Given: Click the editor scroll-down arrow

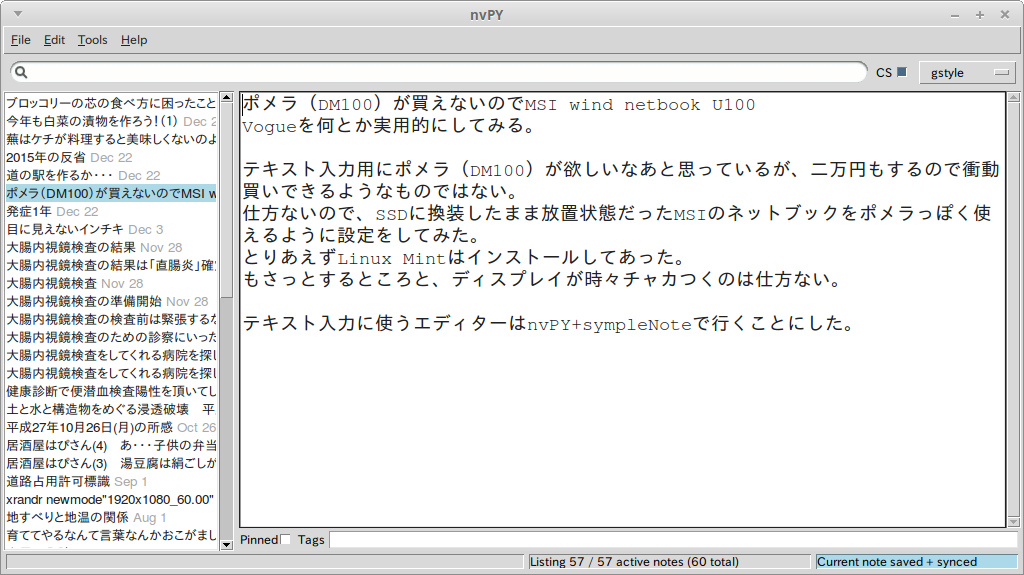Looking at the screenshot, I should [1014, 521].
